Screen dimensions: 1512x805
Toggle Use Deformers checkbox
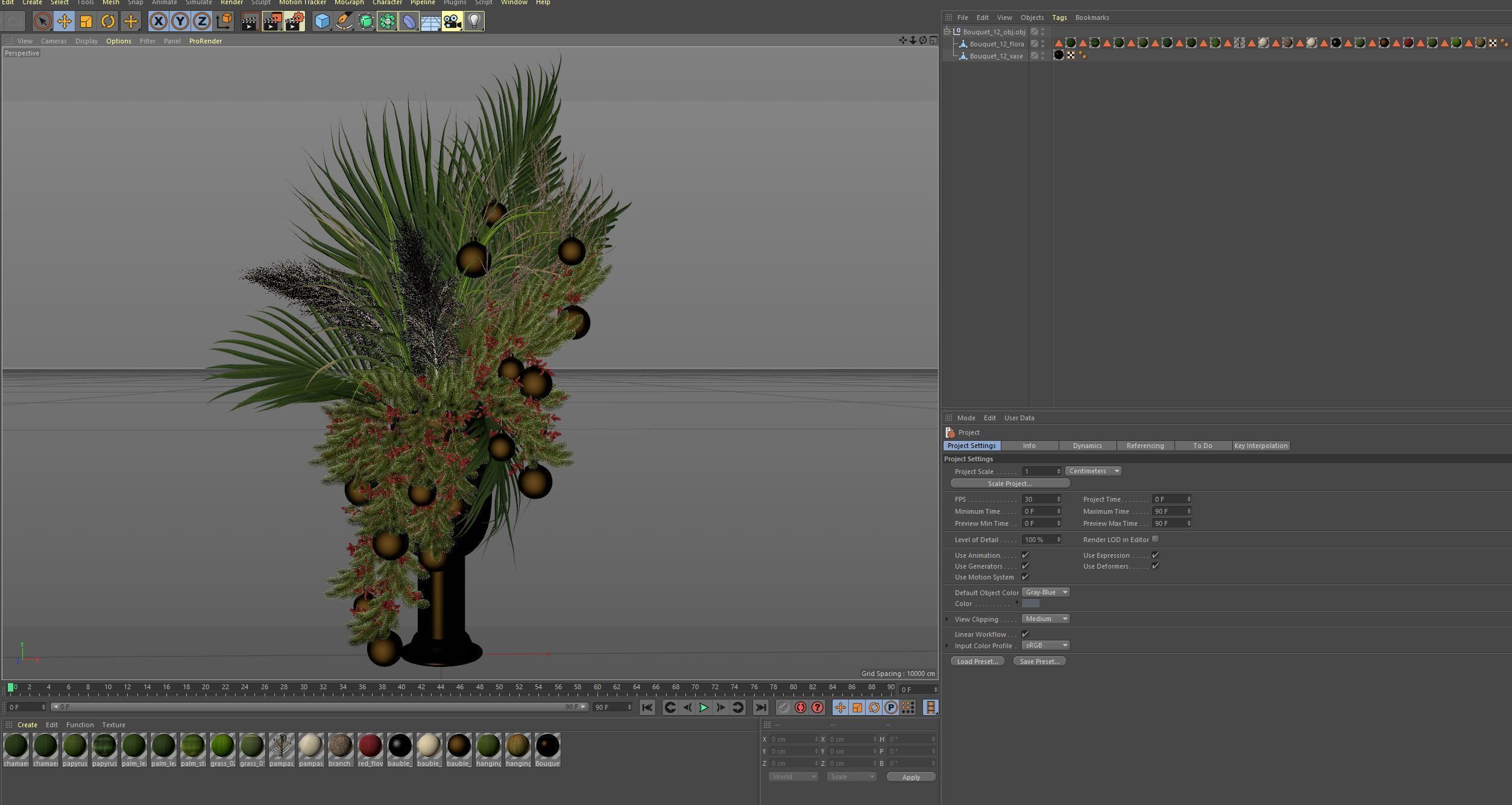(x=1155, y=566)
